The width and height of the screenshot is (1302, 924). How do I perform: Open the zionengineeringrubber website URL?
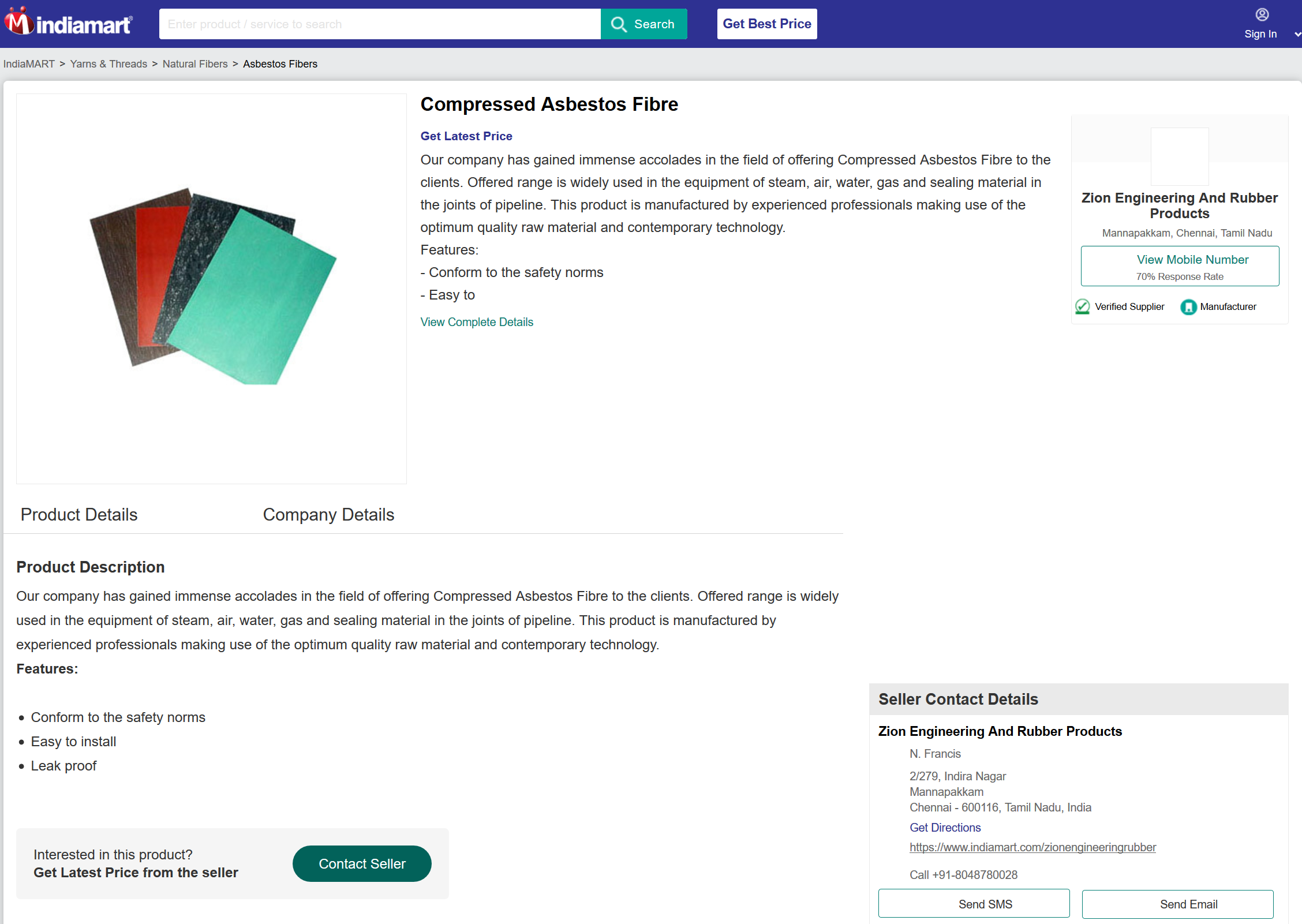coord(1032,847)
